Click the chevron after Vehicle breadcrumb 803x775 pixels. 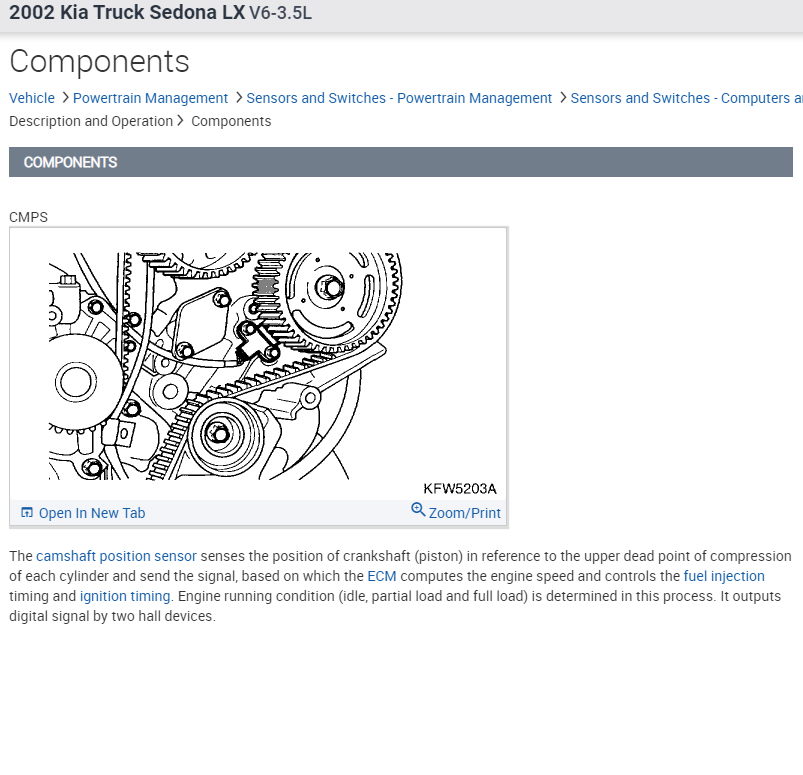tap(65, 97)
